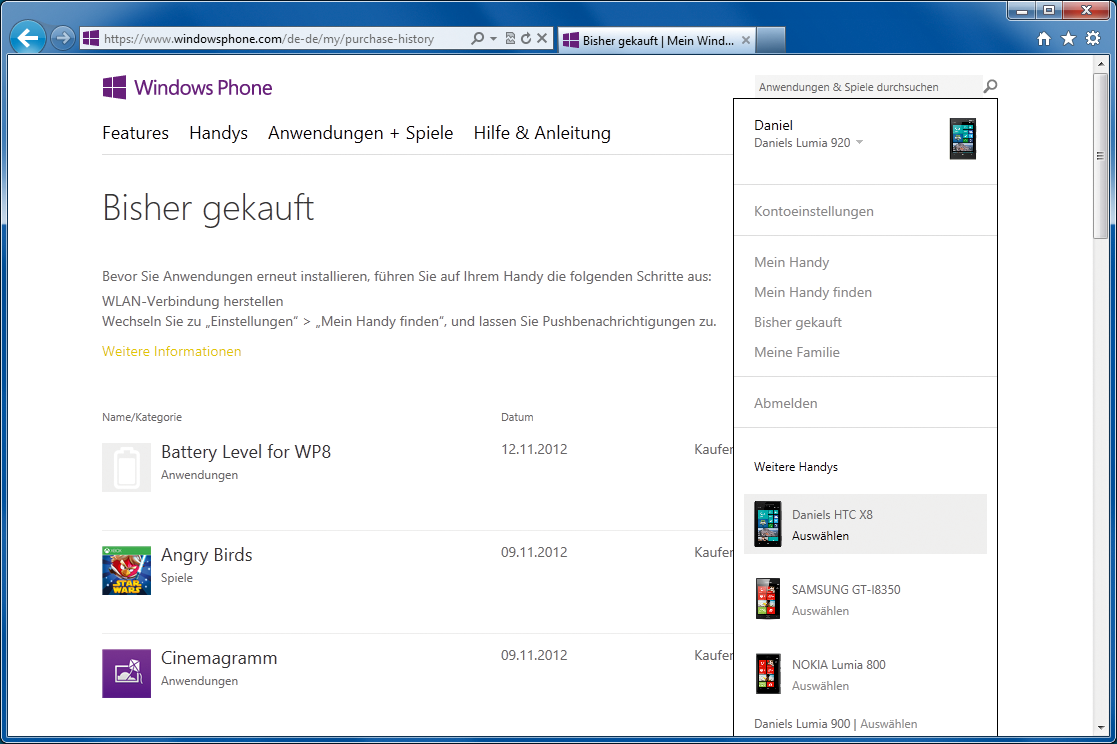This screenshot has width=1117, height=744.
Task: Click the address bar URL field
Action: point(269,39)
